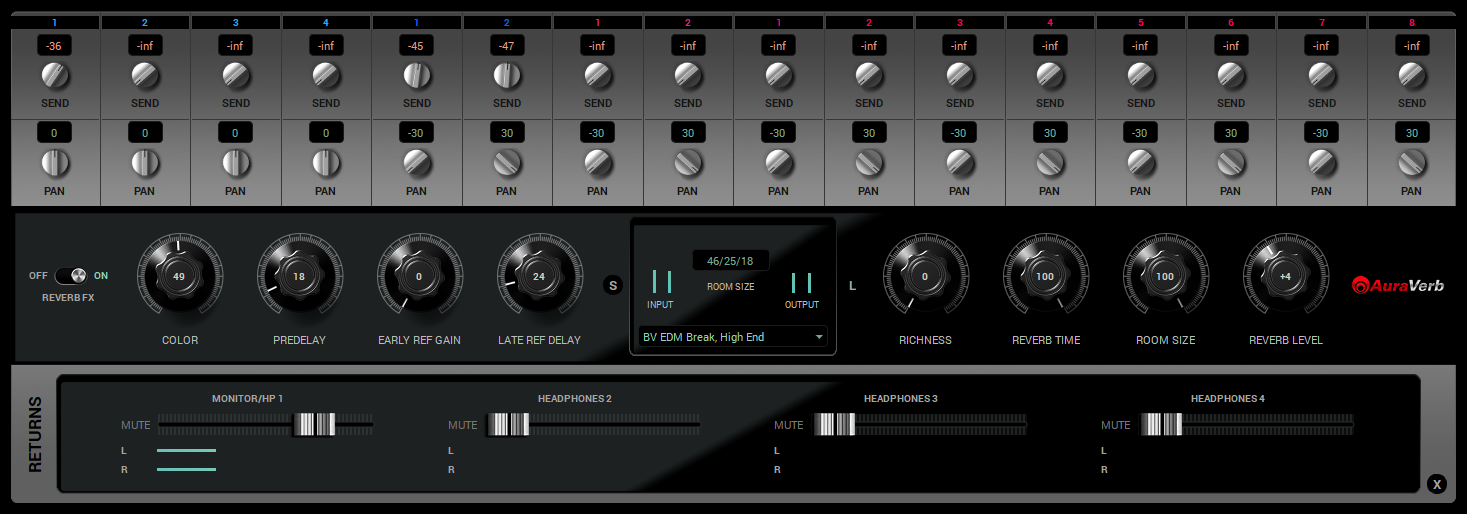The image size is (1467, 514).
Task: Click the Pan knob below the -47 send
Action: coord(507,163)
